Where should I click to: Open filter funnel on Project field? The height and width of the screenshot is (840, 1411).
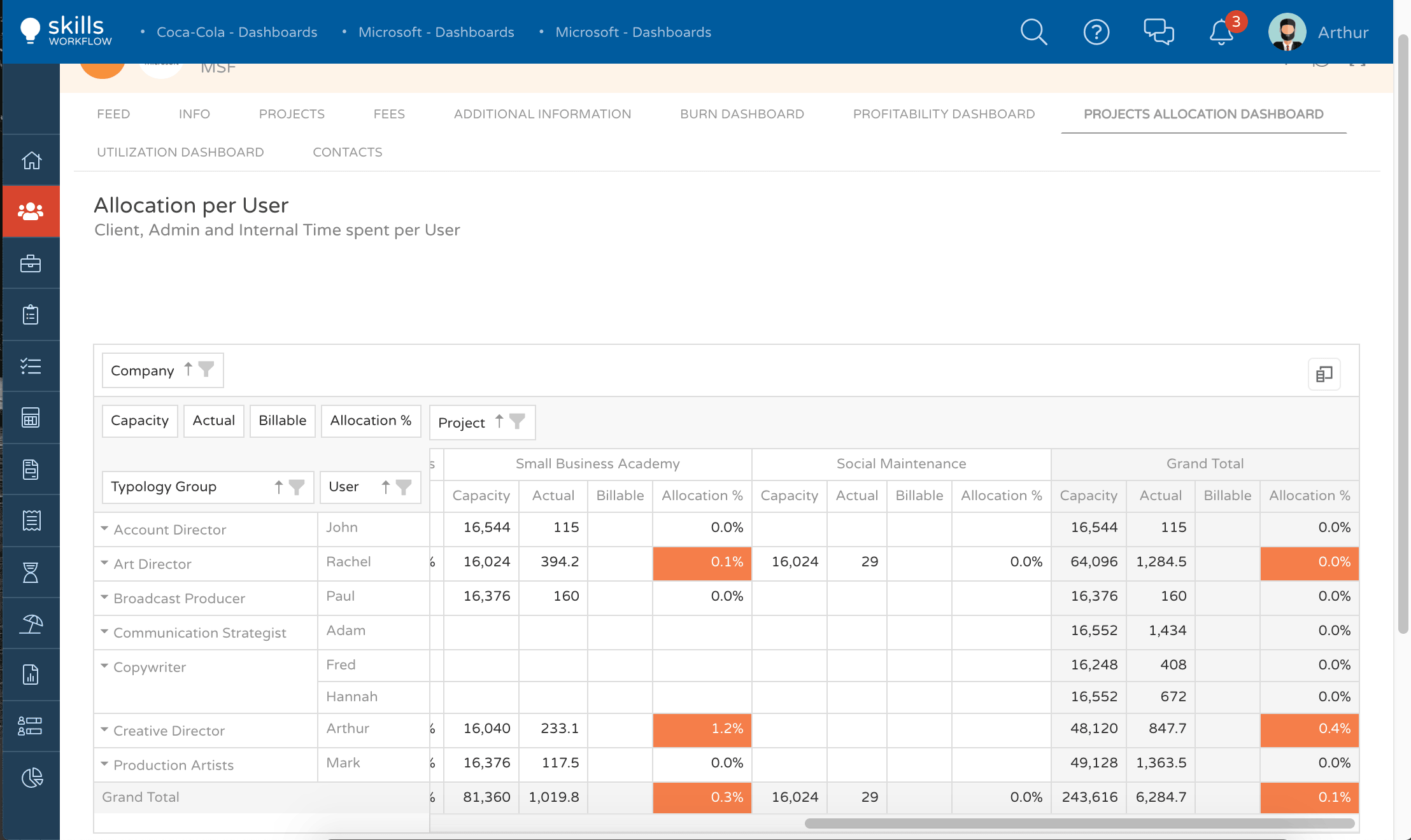pyautogui.click(x=517, y=421)
